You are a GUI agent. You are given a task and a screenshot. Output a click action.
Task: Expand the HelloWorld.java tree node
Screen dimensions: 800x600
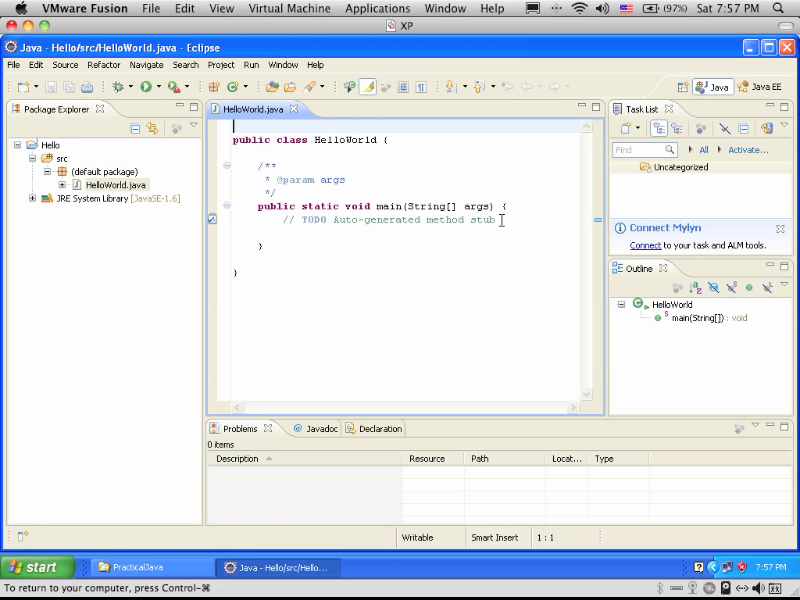[62, 185]
